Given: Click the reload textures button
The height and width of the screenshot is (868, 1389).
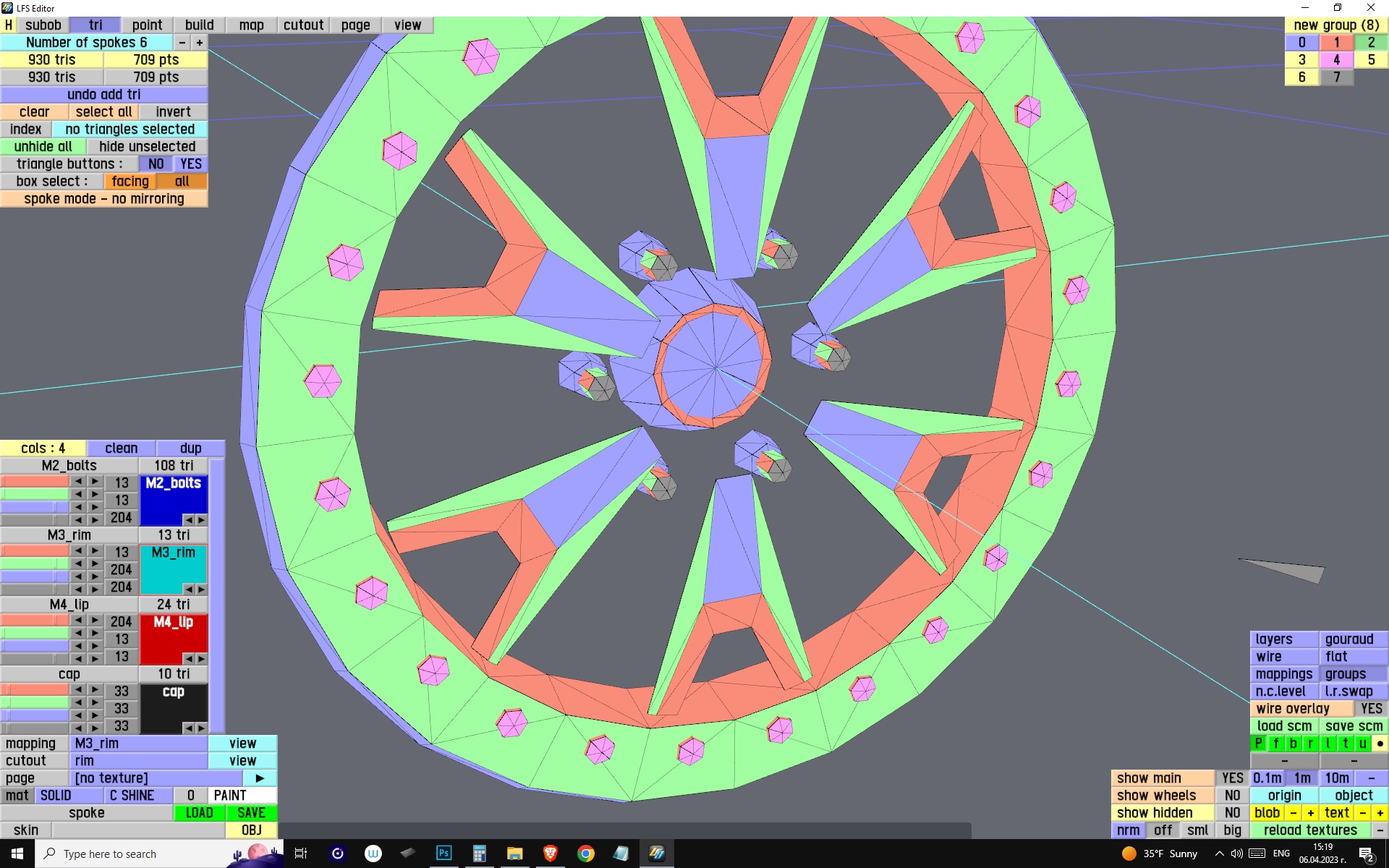Looking at the screenshot, I should click(1310, 830).
